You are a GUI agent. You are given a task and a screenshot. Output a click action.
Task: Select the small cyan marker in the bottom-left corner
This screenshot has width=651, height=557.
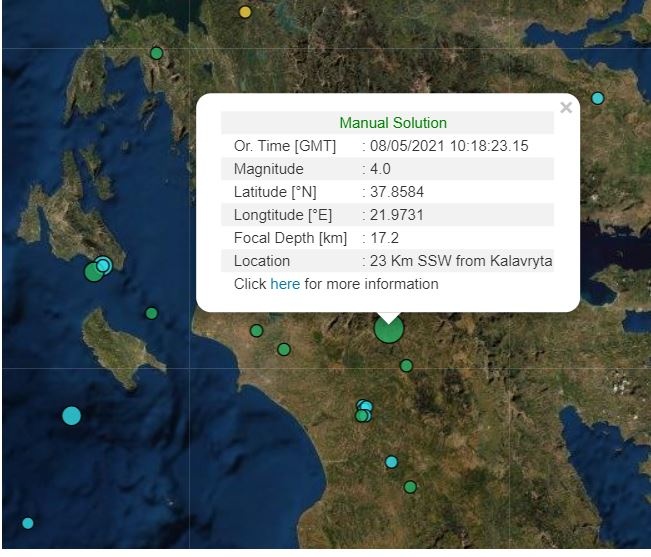(x=27, y=523)
